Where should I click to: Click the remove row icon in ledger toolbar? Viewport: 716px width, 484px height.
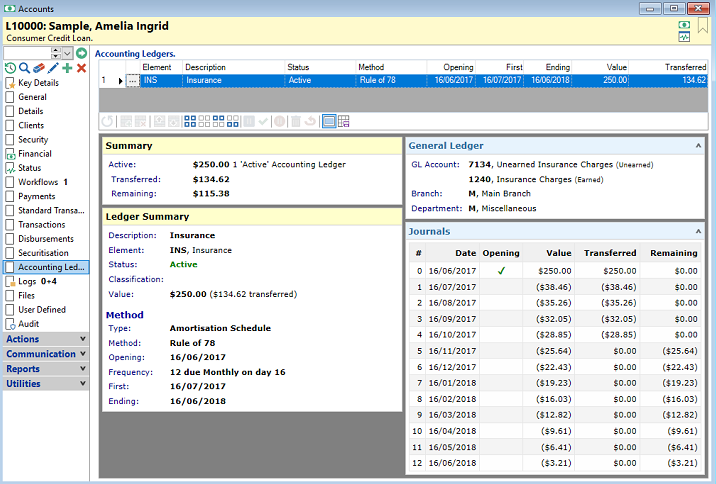[141, 121]
